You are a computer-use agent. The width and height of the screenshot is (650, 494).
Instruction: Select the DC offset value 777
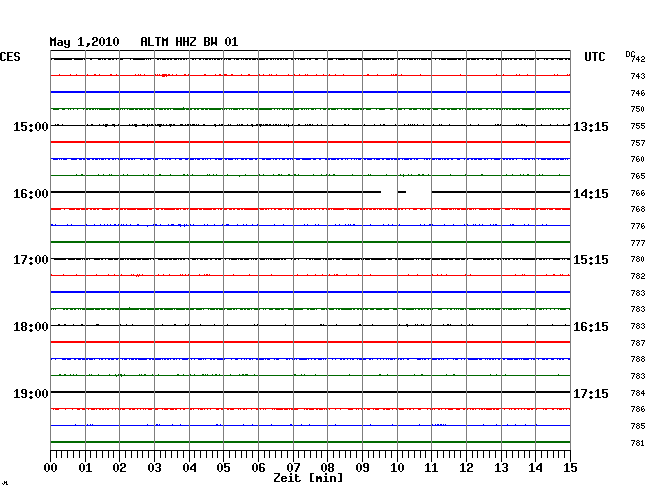(638, 243)
